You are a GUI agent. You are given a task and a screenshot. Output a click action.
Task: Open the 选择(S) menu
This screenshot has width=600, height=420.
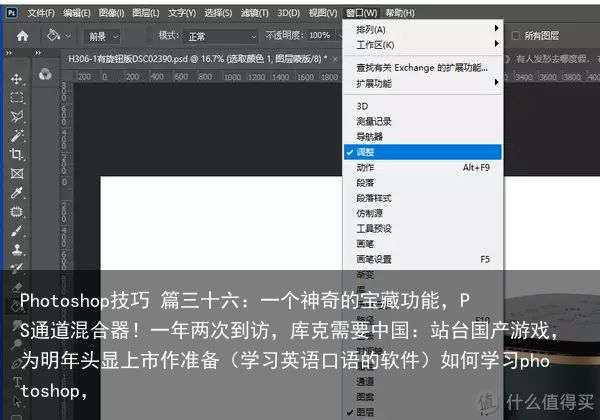point(218,13)
